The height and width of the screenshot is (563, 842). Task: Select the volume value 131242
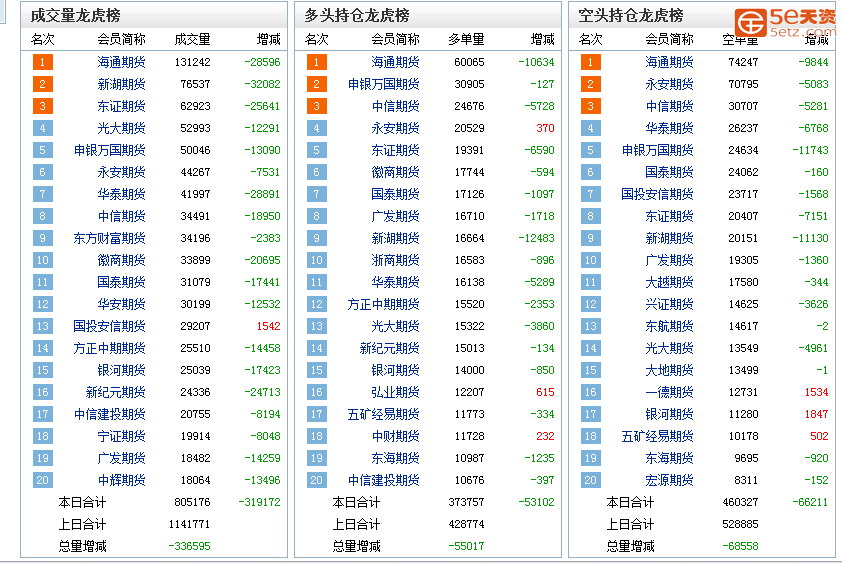192,62
